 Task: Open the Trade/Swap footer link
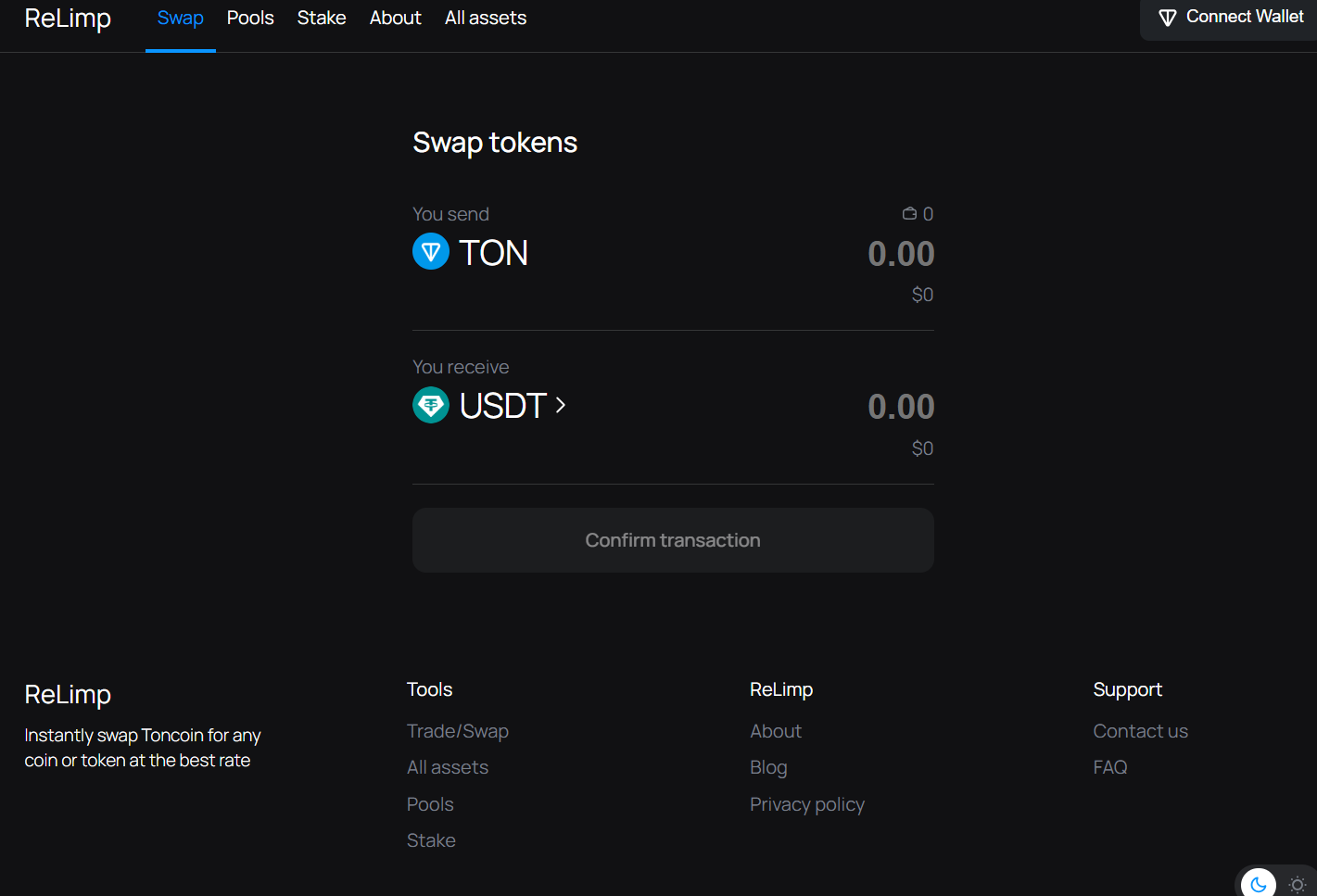click(x=458, y=731)
